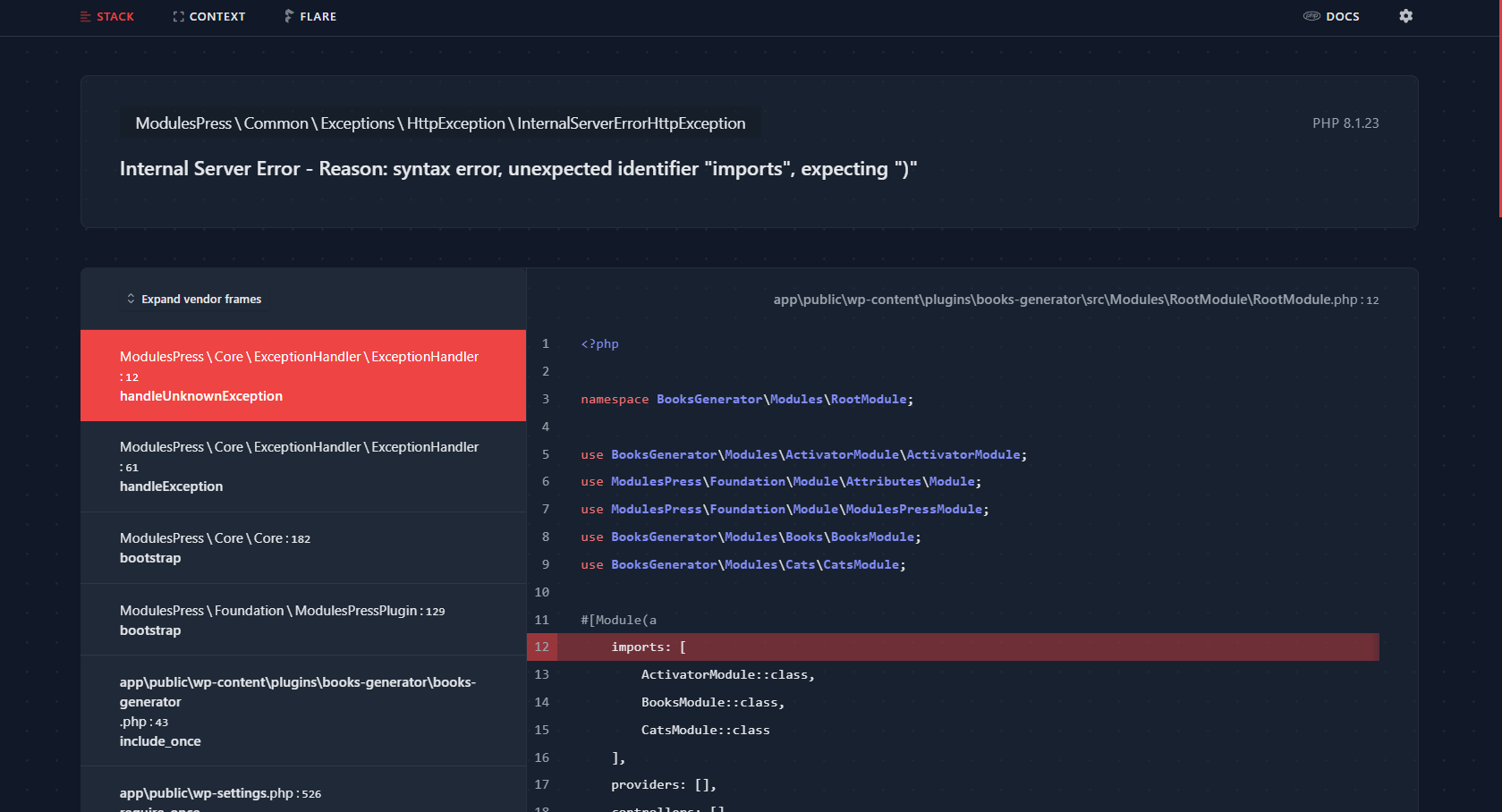Click the ActivatorModule::class line 13
The height and width of the screenshot is (812, 1502).
coord(728,675)
